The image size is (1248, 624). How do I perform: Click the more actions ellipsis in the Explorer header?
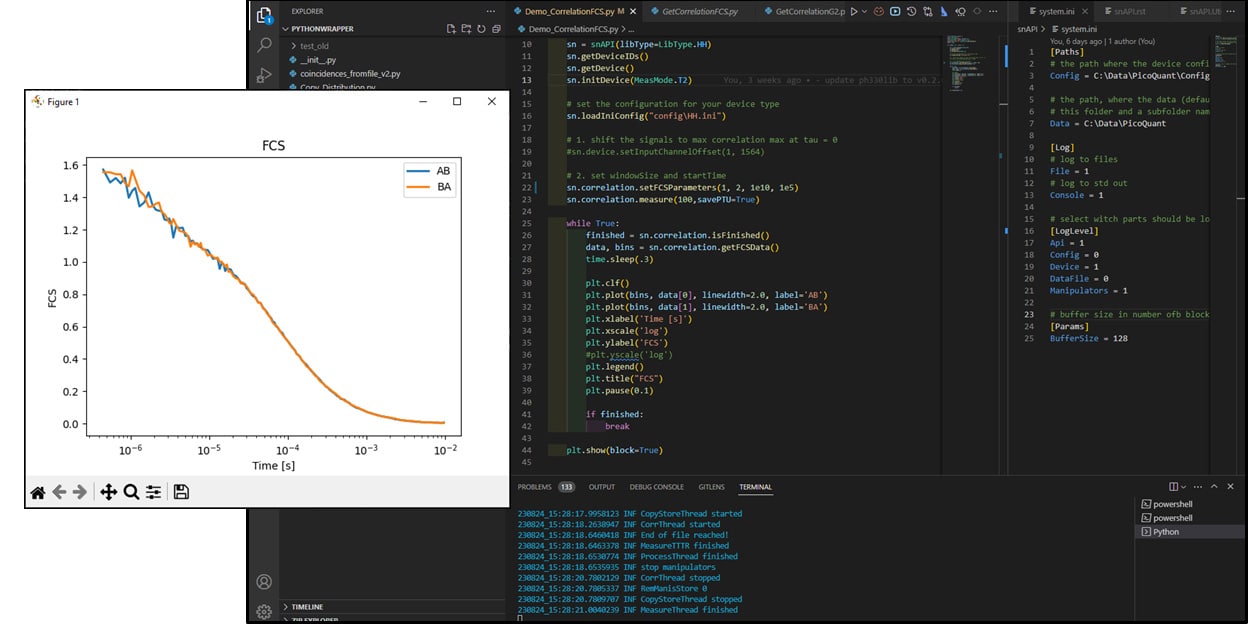point(489,11)
